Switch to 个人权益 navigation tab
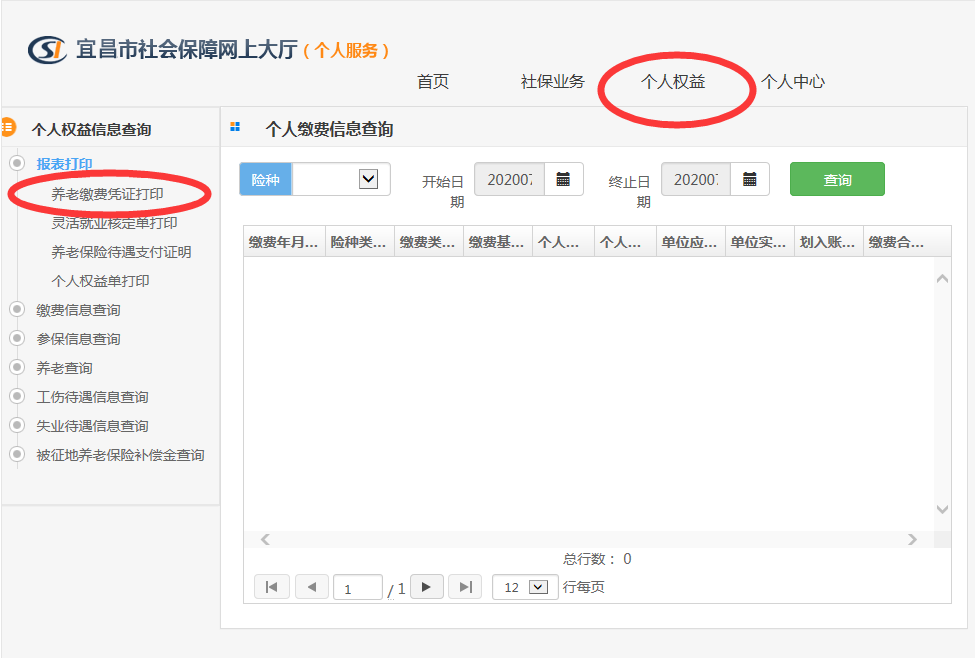The height and width of the screenshot is (658, 975). [673, 82]
